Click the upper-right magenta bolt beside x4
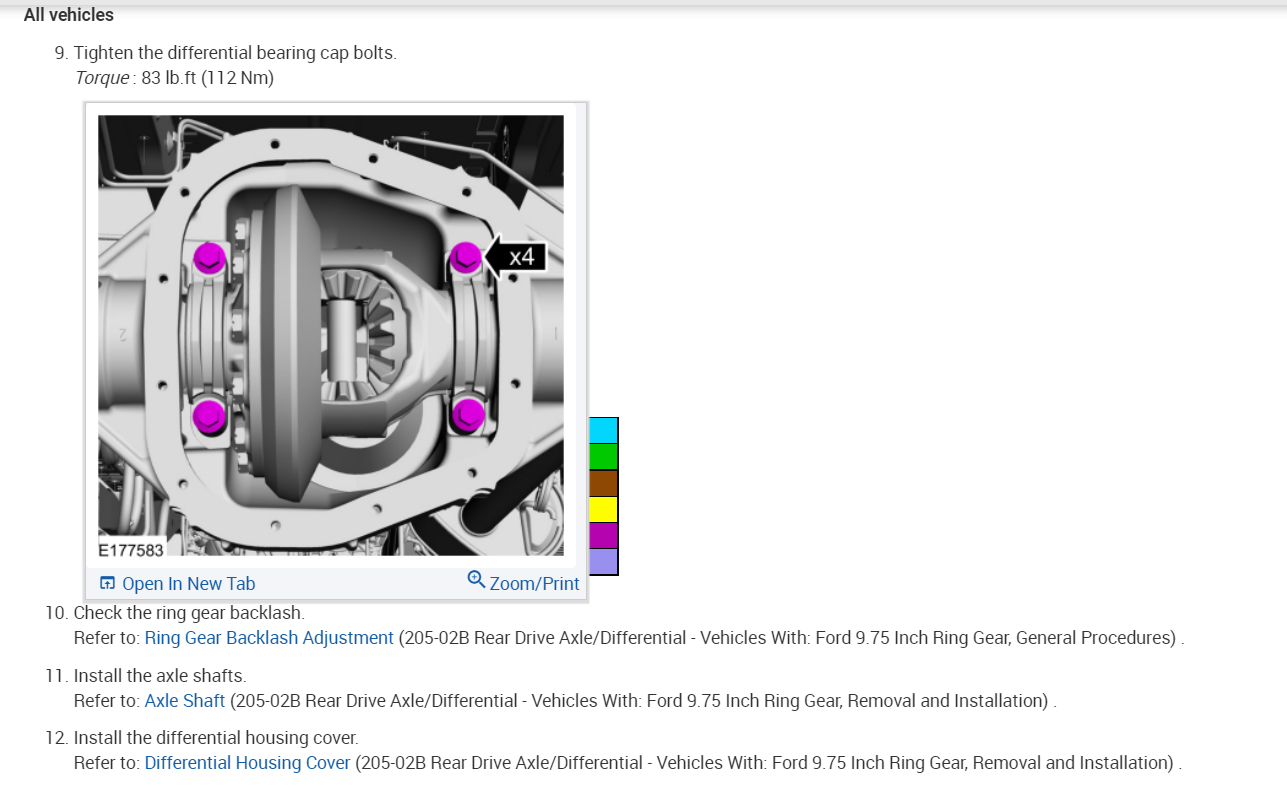The width and height of the screenshot is (1287, 799). point(466,259)
